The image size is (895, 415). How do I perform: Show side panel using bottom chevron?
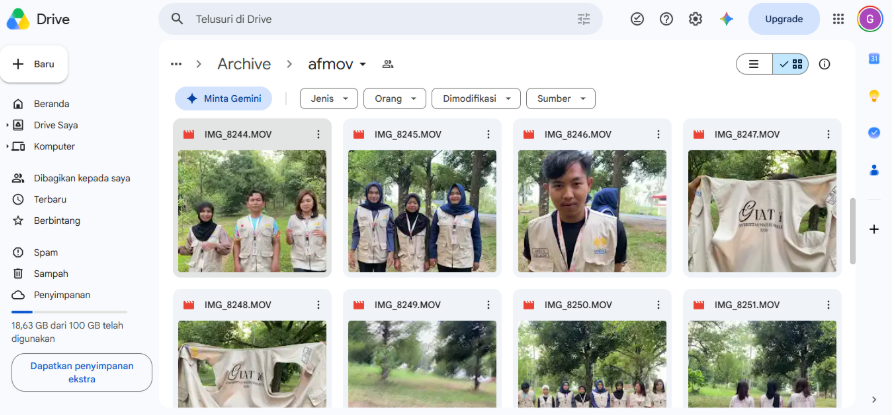(x=874, y=400)
